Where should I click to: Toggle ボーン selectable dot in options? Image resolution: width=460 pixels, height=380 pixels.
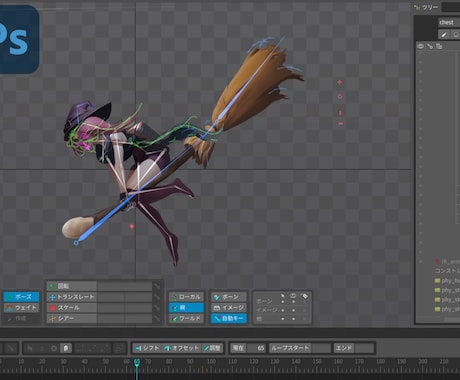[283, 302]
